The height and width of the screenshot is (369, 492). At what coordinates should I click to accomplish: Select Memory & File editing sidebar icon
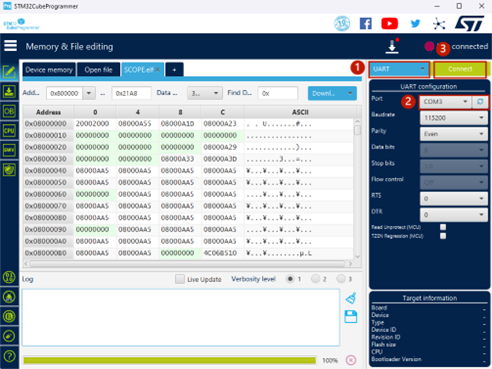[x=9, y=71]
